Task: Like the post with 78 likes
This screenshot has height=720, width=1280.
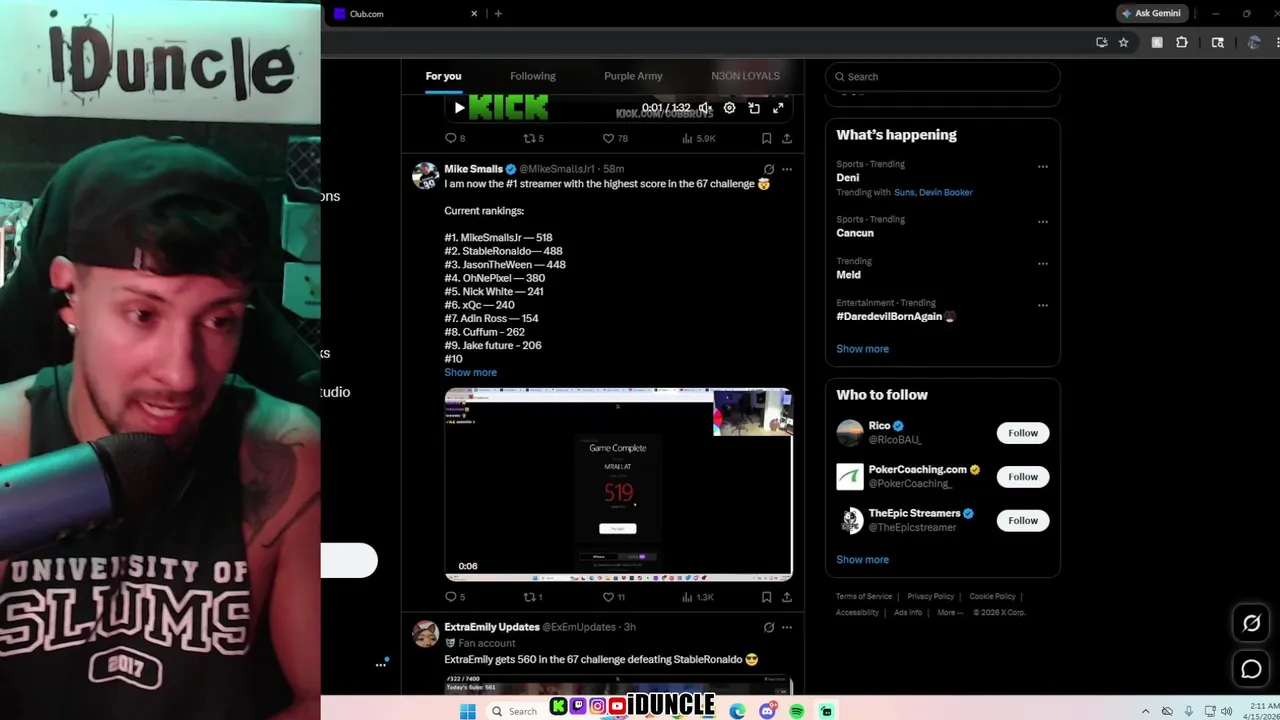Action: pos(615,138)
